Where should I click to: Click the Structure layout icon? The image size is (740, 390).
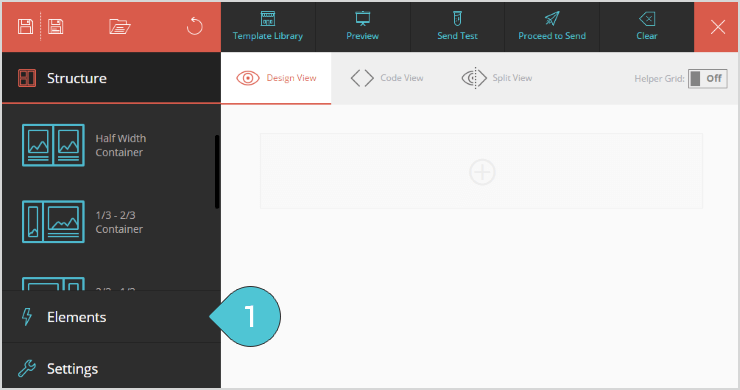pos(27,78)
